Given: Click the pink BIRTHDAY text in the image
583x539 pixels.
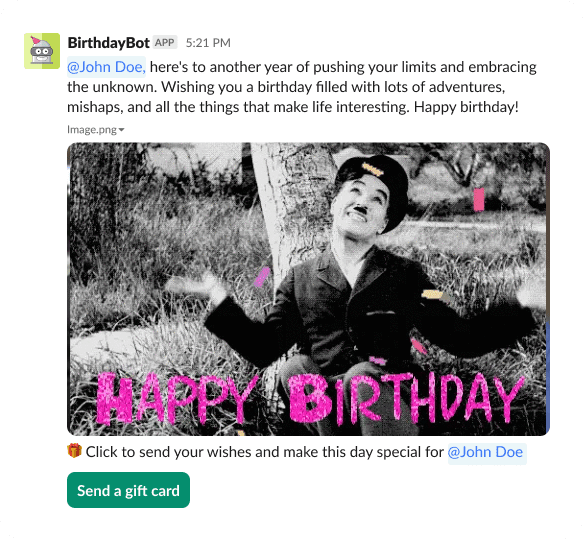Looking at the screenshot, I should coord(407,398).
